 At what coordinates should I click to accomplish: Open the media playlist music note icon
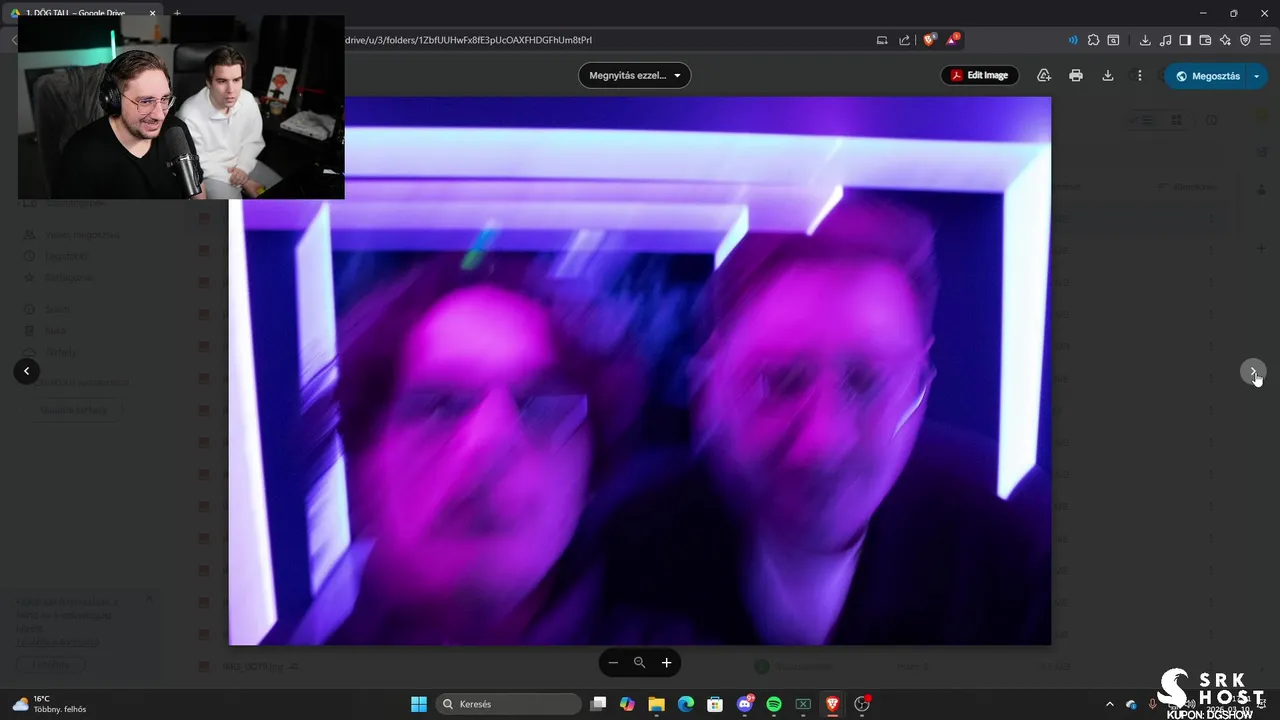[1165, 40]
